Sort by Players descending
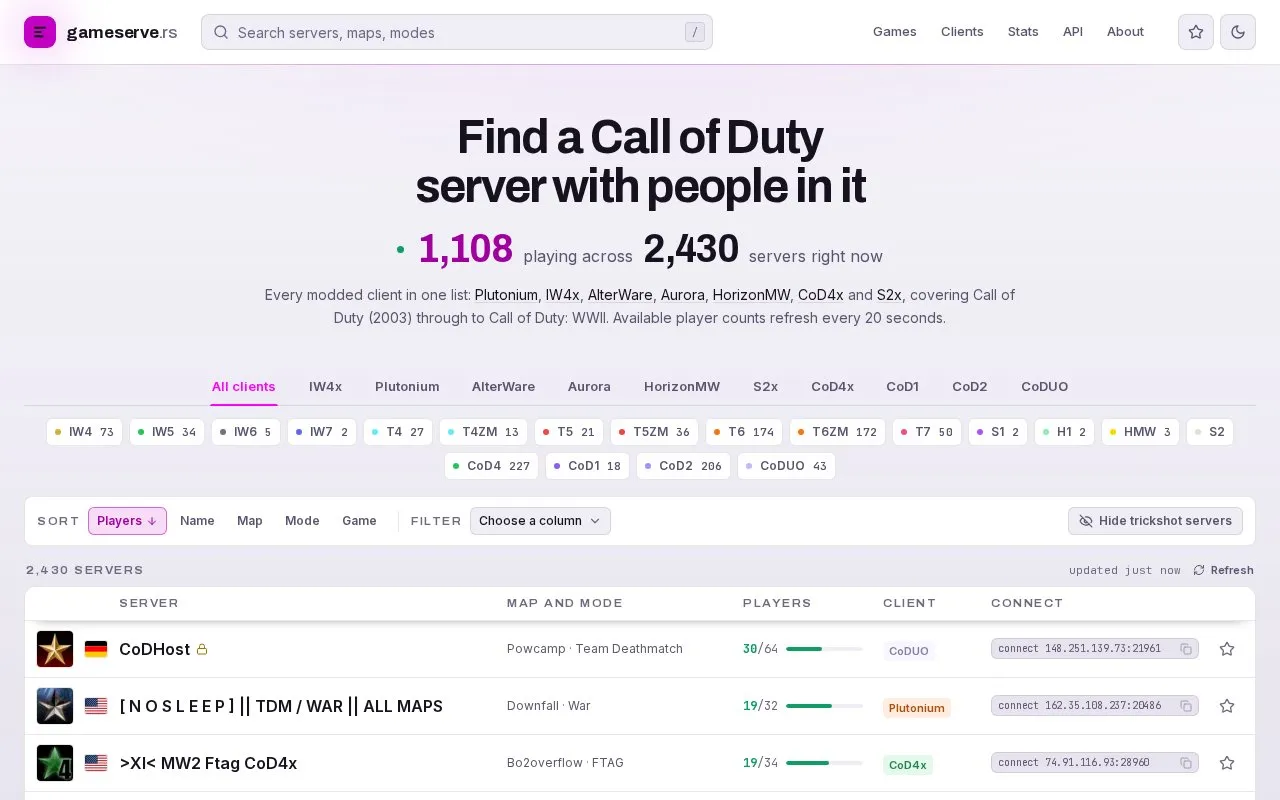1280x800 pixels. point(127,521)
